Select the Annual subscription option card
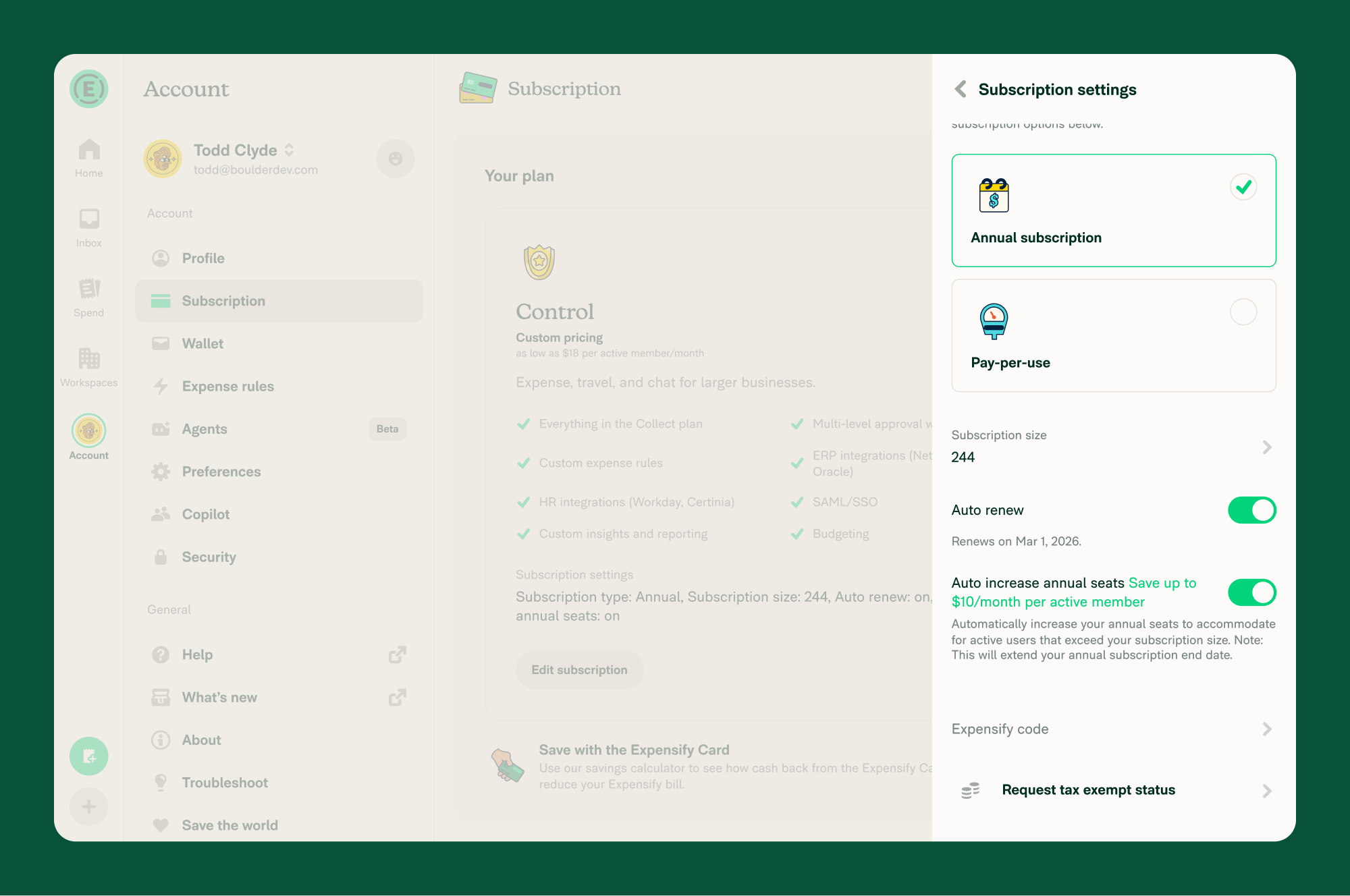This screenshot has height=896, width=1350. pyautogui.click(x=1114, y=211)
